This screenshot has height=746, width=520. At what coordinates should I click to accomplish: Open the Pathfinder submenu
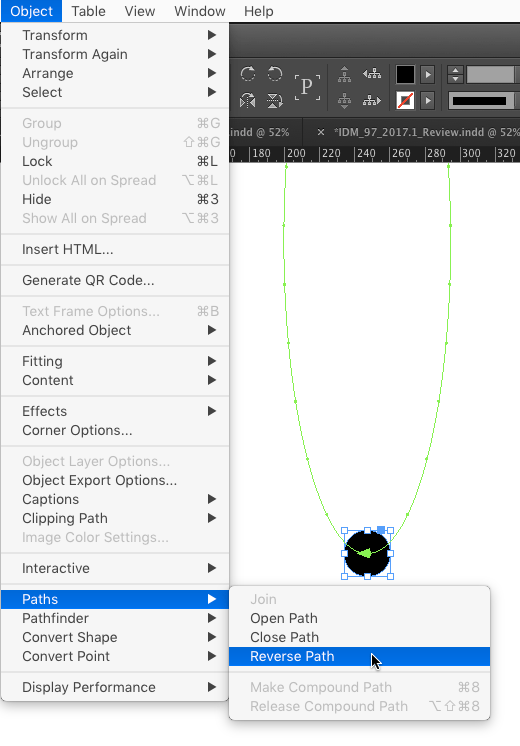tap(115, 618)
